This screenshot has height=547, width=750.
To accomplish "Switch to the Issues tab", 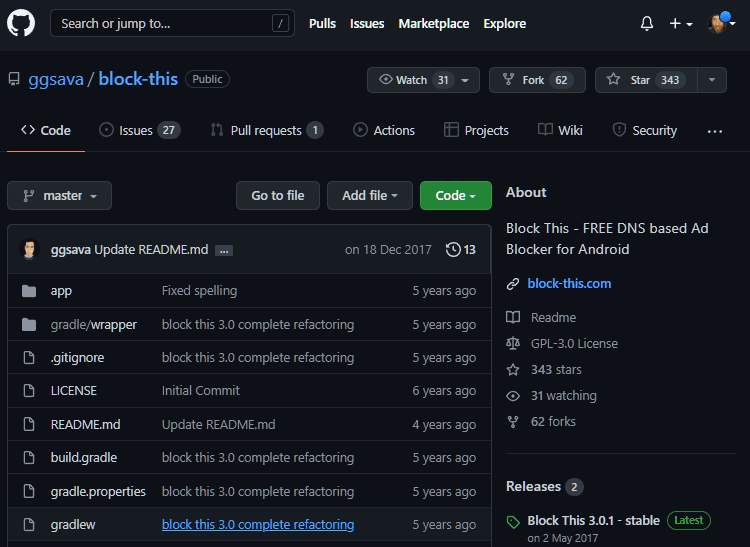I will click(140, 130).
